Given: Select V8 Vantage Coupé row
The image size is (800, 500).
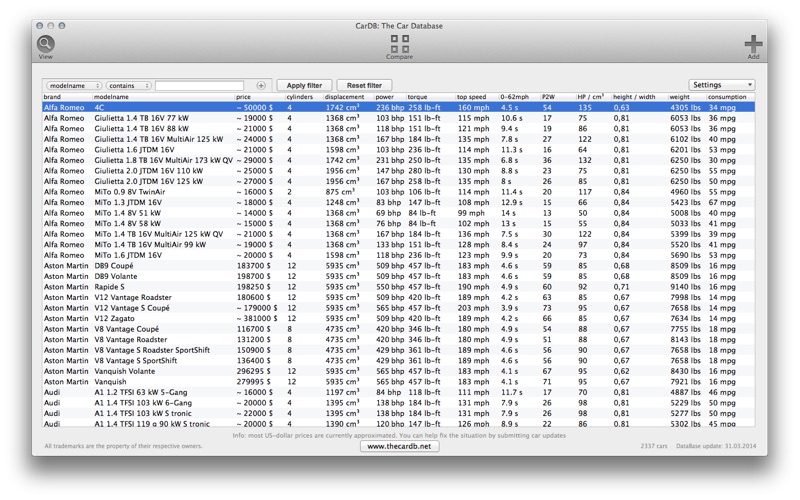Looking at the screenshot, I should tap(398, 329).
